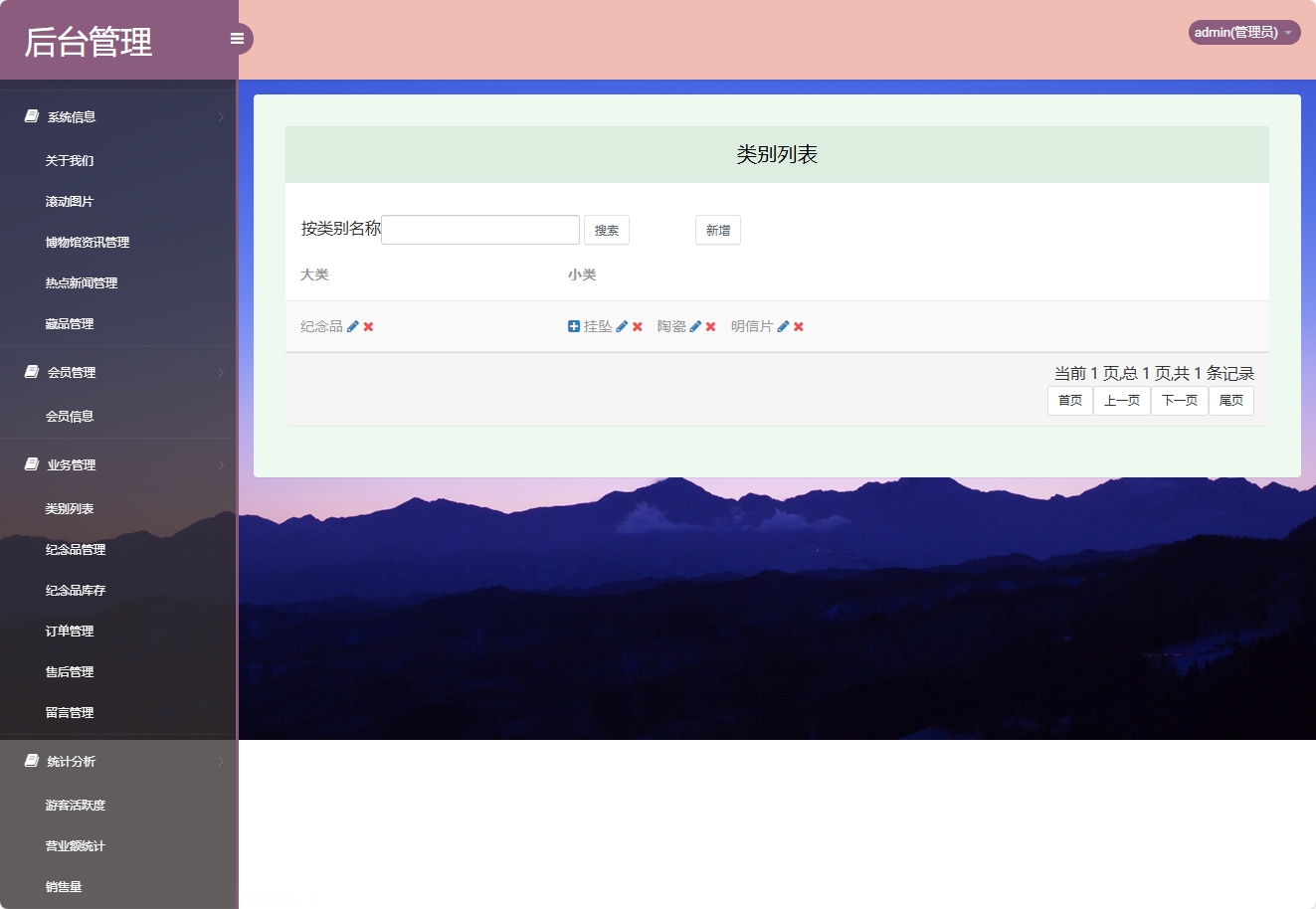
Task: Click the 类别列表 panel heading
Action: [x=777, y=154]
